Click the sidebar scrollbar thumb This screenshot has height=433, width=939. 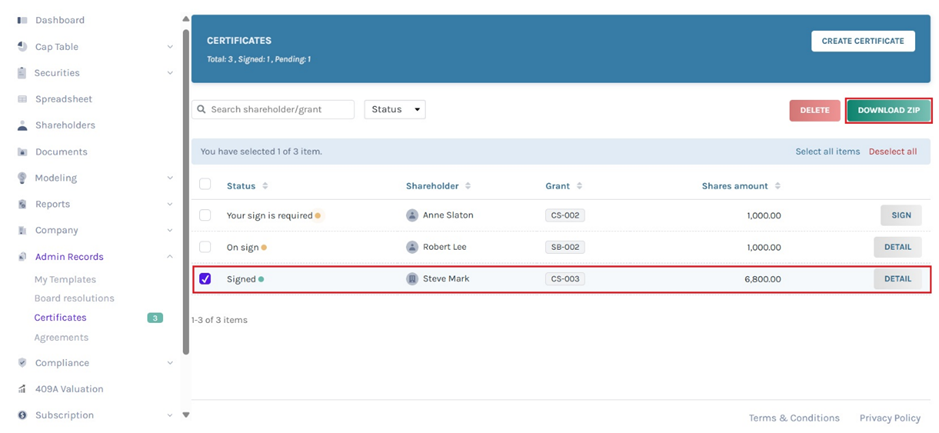pos(186,192)
